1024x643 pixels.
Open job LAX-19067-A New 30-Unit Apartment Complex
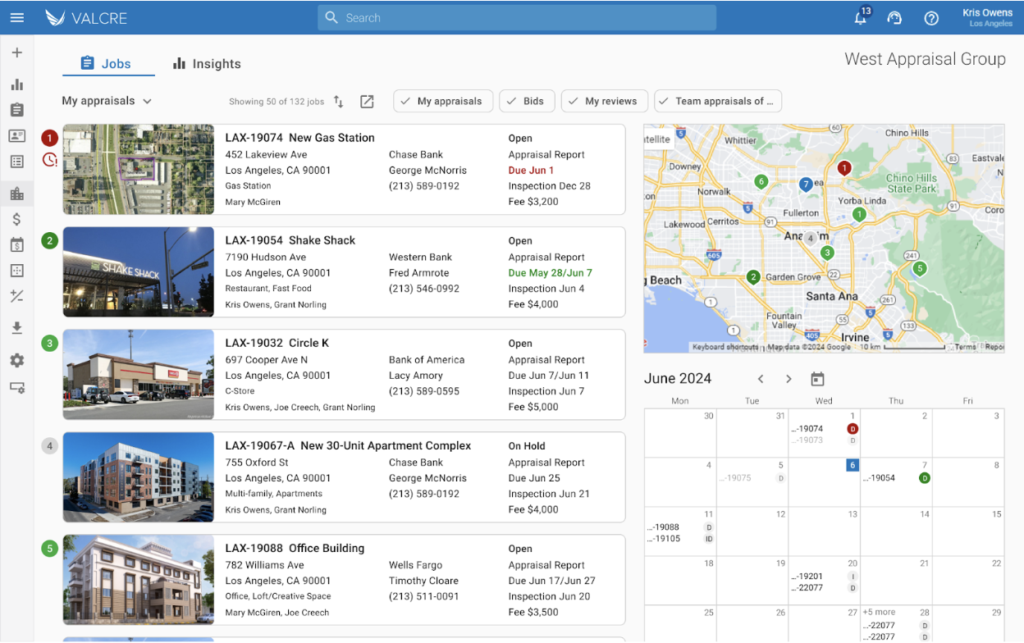tap(344, 477)
